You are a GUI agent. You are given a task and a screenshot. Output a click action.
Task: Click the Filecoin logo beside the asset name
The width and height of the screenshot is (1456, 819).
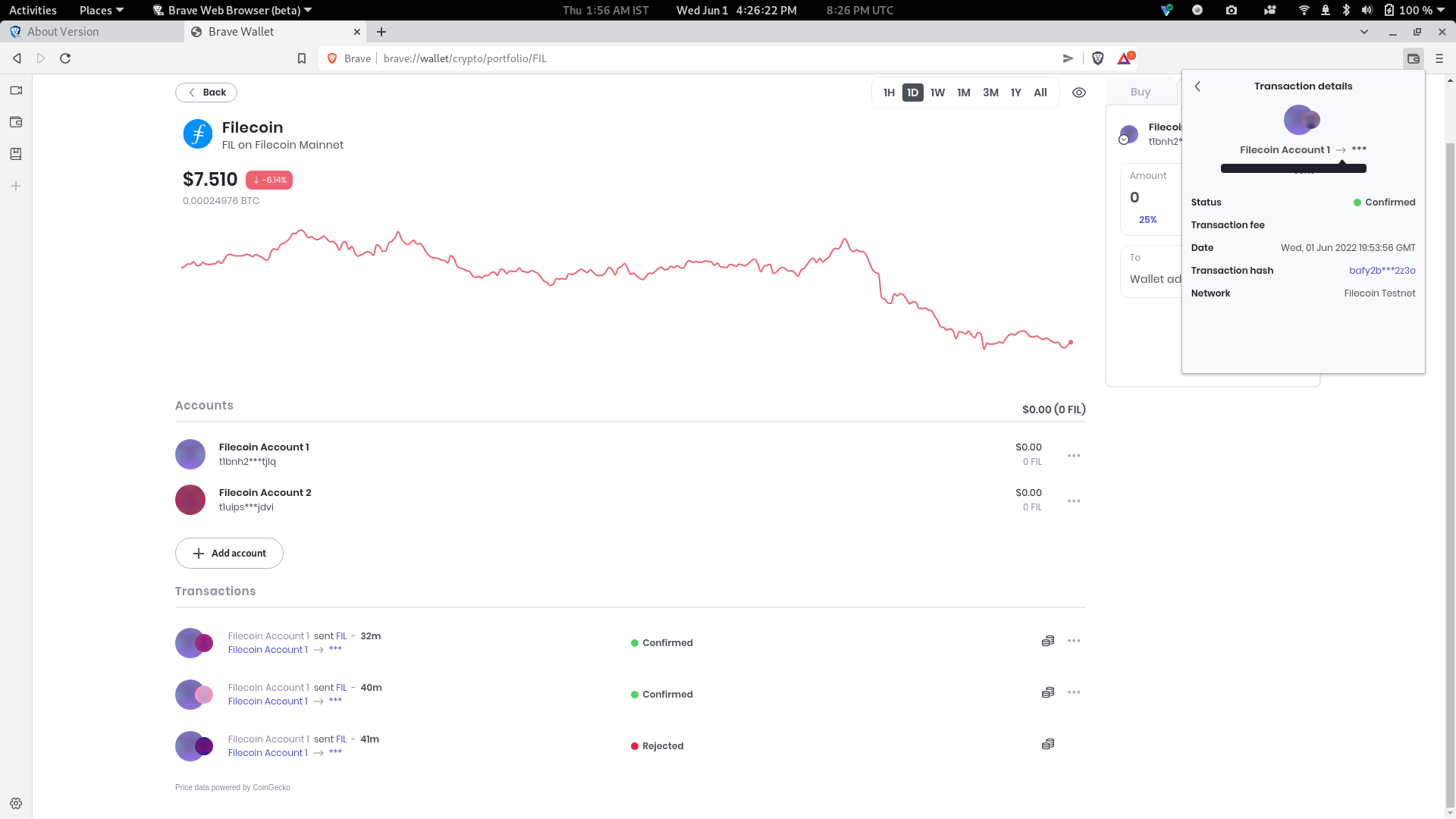(x=197, y=133)
